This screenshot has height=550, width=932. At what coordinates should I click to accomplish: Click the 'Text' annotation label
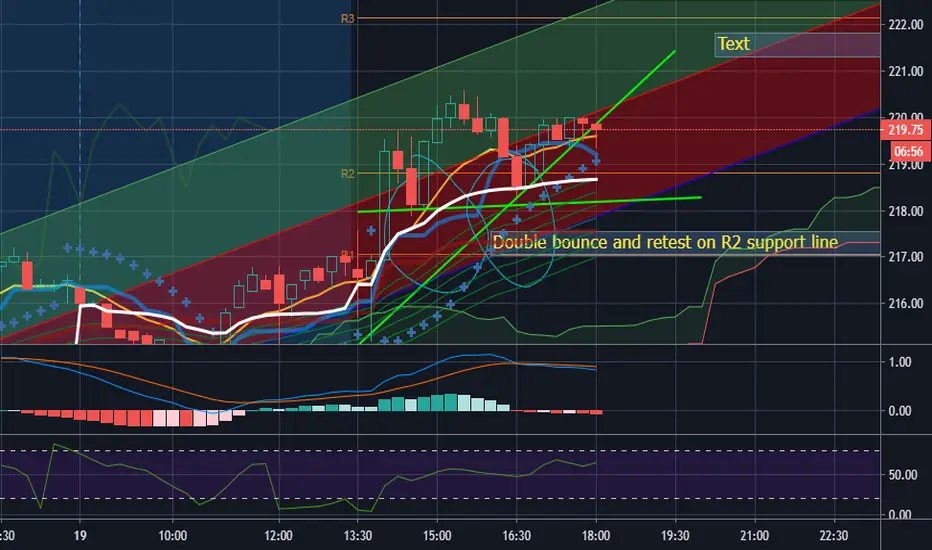733,44
